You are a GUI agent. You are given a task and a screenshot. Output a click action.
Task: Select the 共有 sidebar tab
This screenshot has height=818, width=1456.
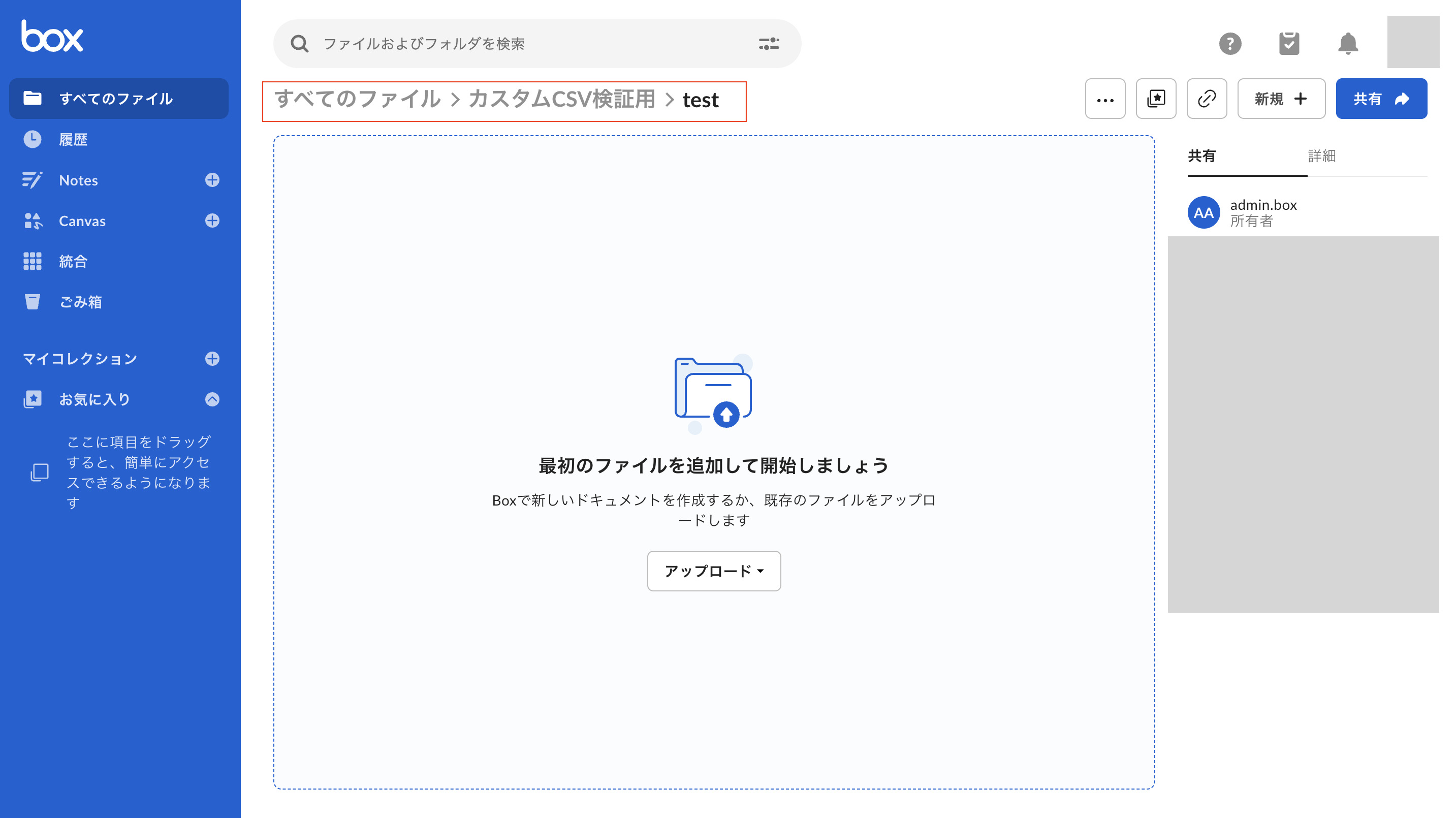click(1201, 156)
